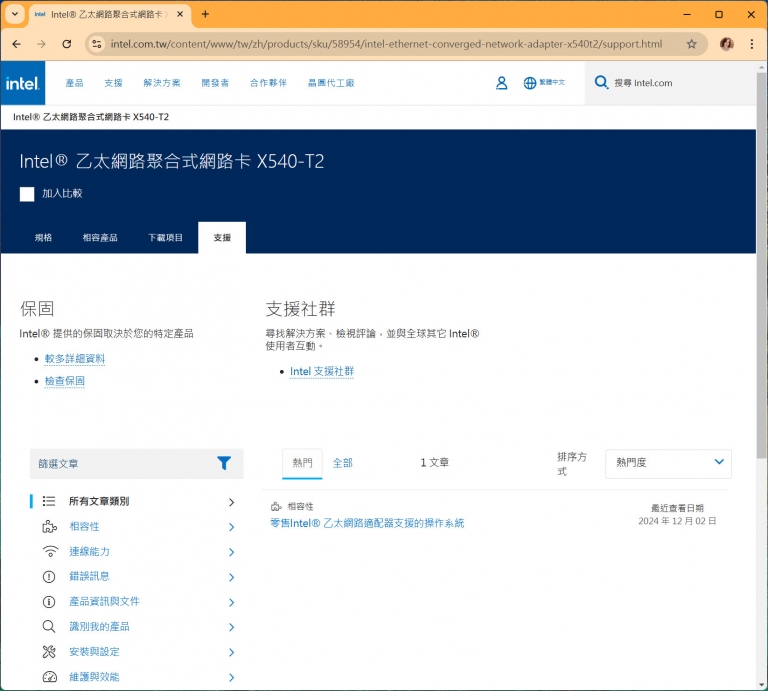Click the globe language selector icon
The height and width of the screenshot is (691, 768).
pos(529,83)
